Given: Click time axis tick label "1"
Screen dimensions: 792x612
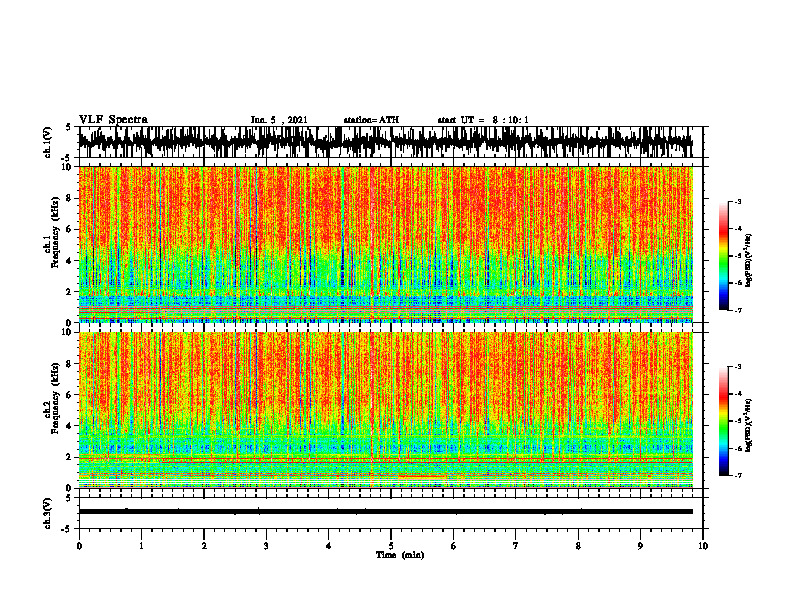Looking at the screenshot, I should click(141, 546).
